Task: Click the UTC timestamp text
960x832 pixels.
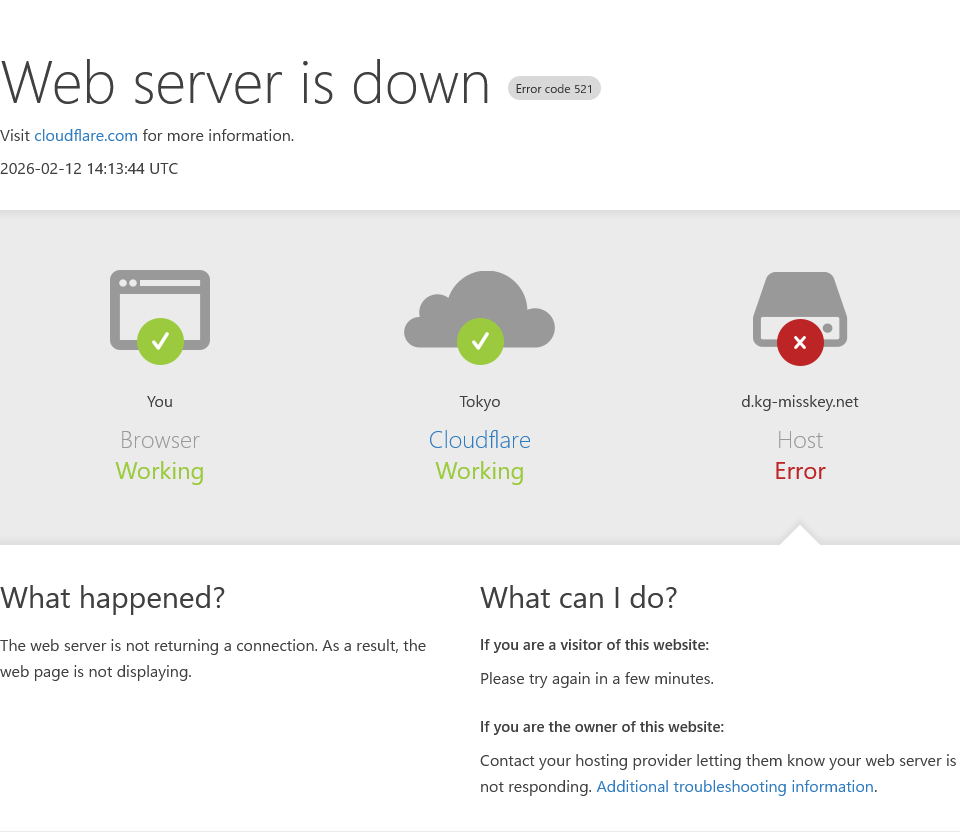Action: [x=89, y=169]
